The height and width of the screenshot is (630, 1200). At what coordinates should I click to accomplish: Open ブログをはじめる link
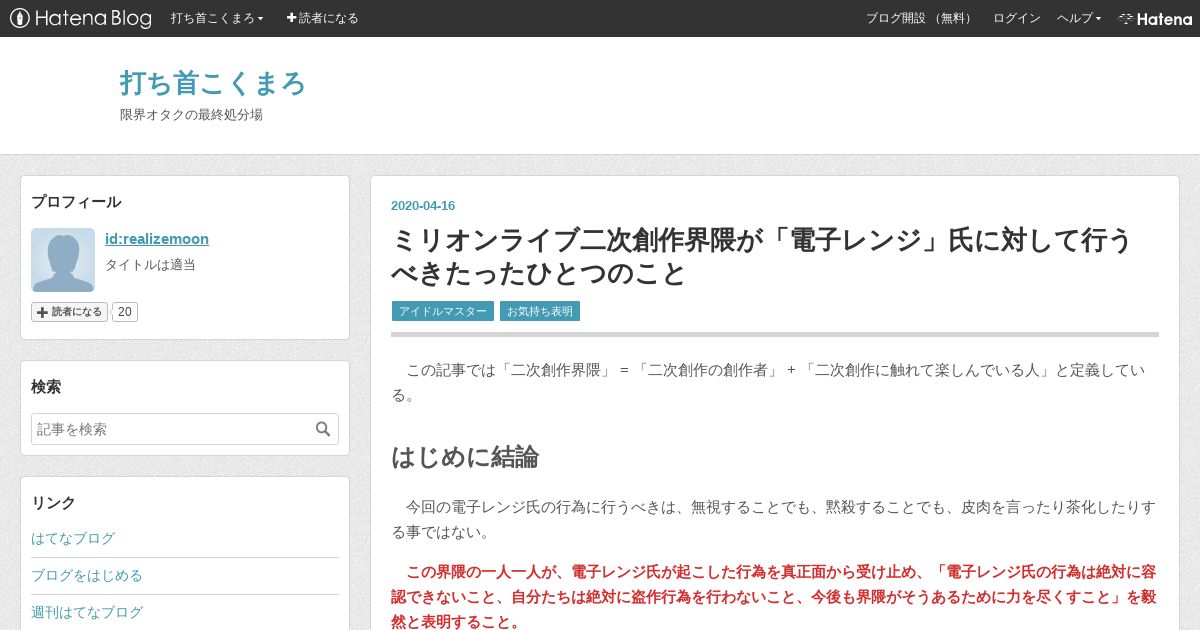click(87, 575)
